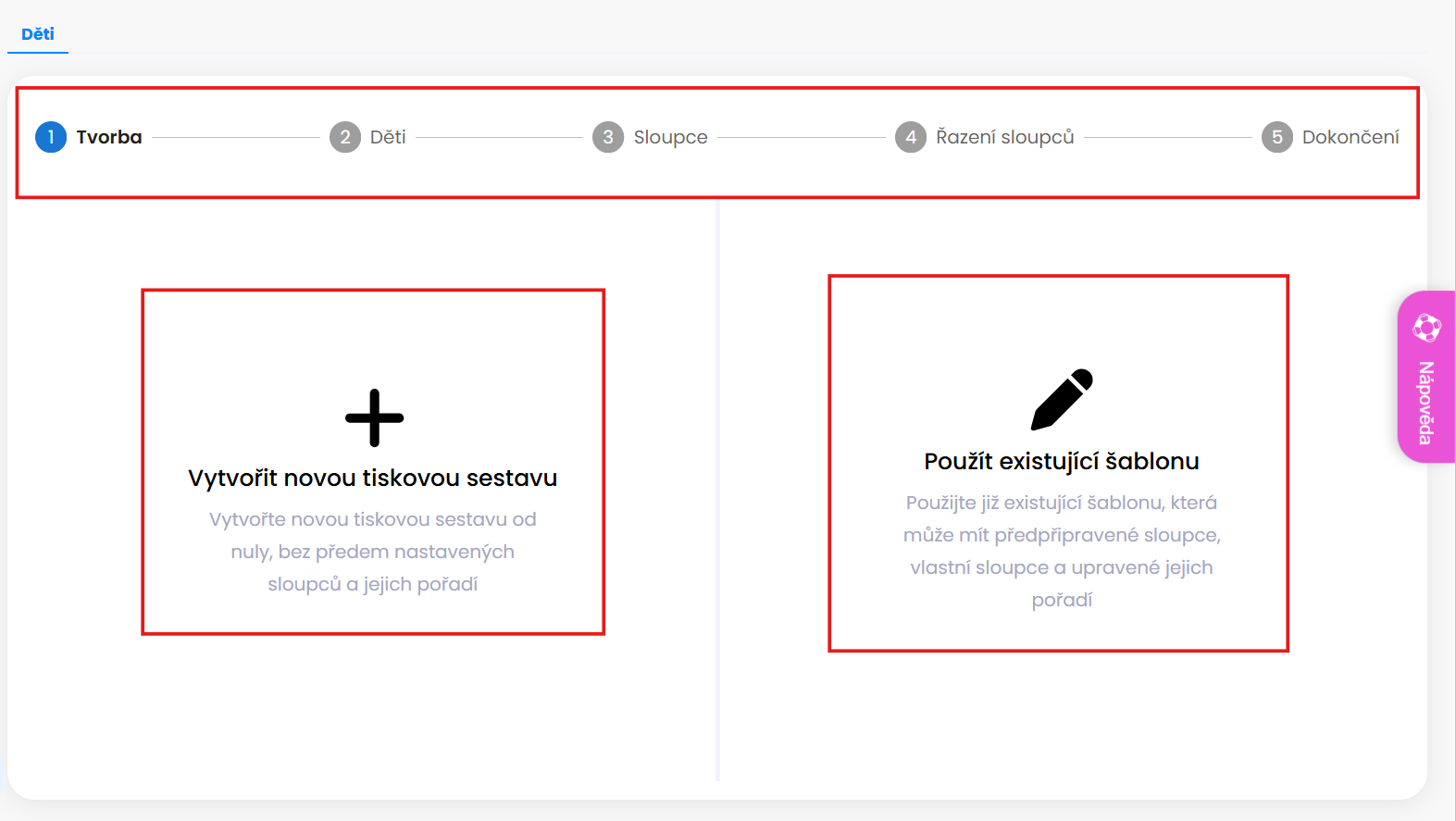Select step 5 circle Dokončení
This screenshot has width=1456, height=821.
pyautogui.click(x=1277, y=137)
